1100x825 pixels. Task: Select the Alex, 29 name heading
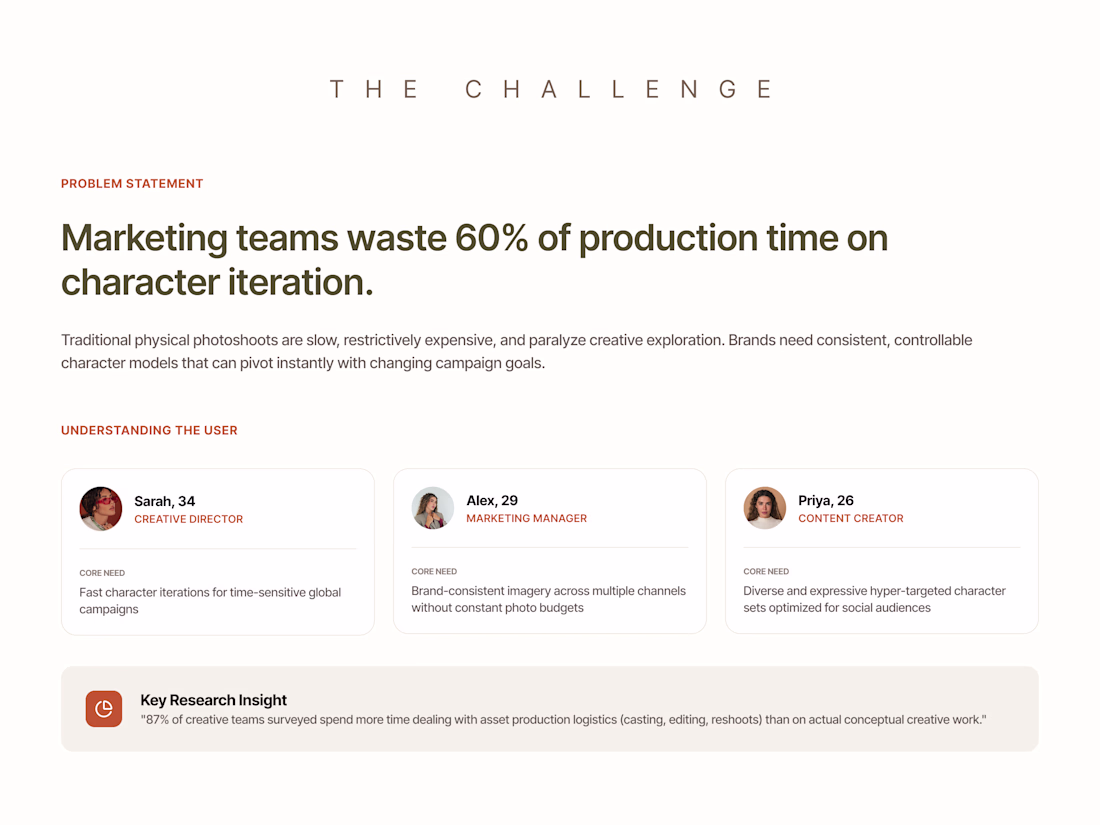point(492,500)
